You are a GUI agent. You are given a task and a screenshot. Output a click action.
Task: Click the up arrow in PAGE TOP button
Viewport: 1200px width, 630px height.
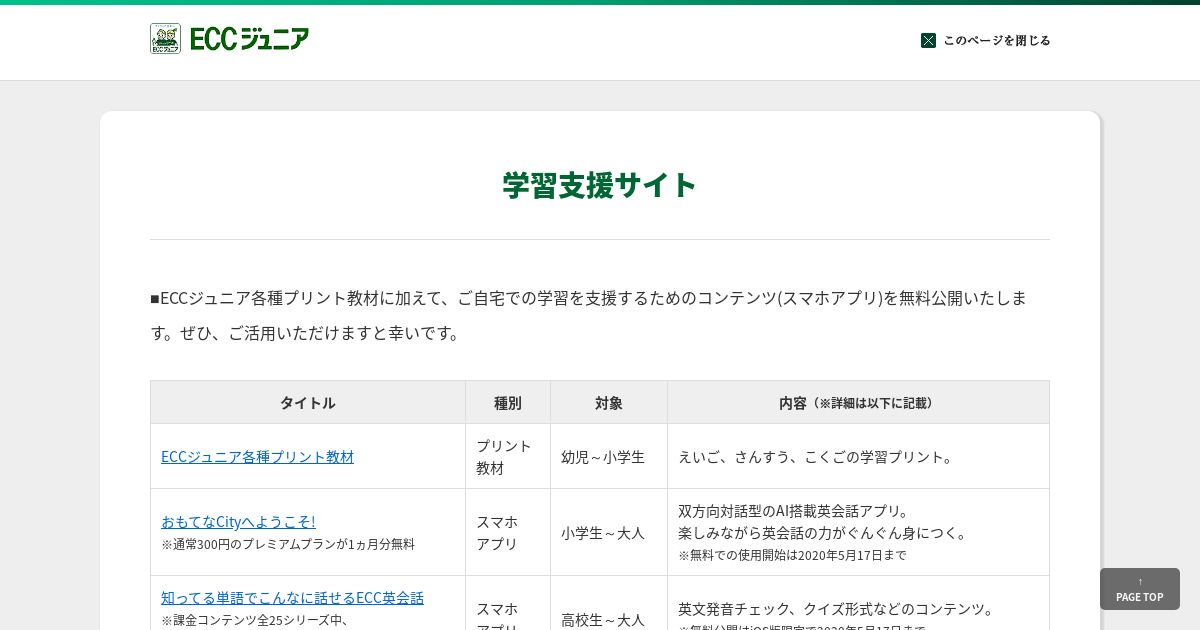pos(1140,581)
